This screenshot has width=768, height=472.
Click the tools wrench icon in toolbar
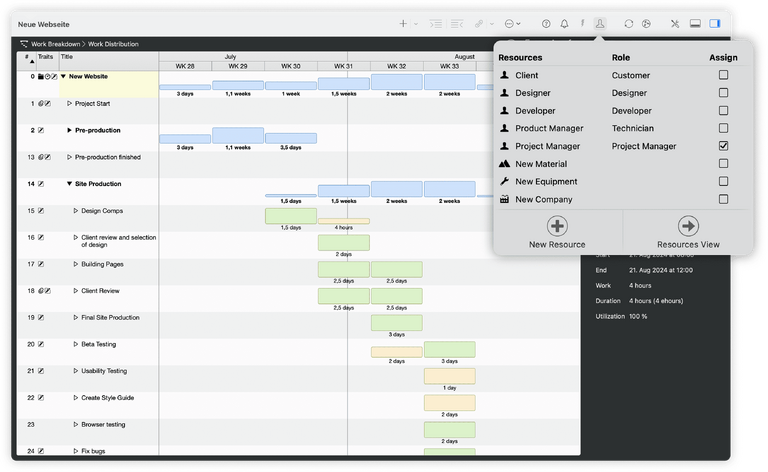[x=674, y=23]
